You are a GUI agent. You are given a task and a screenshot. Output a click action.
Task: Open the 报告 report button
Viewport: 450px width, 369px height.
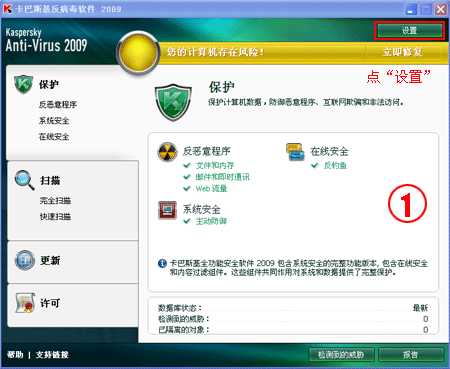pos(410,355)
